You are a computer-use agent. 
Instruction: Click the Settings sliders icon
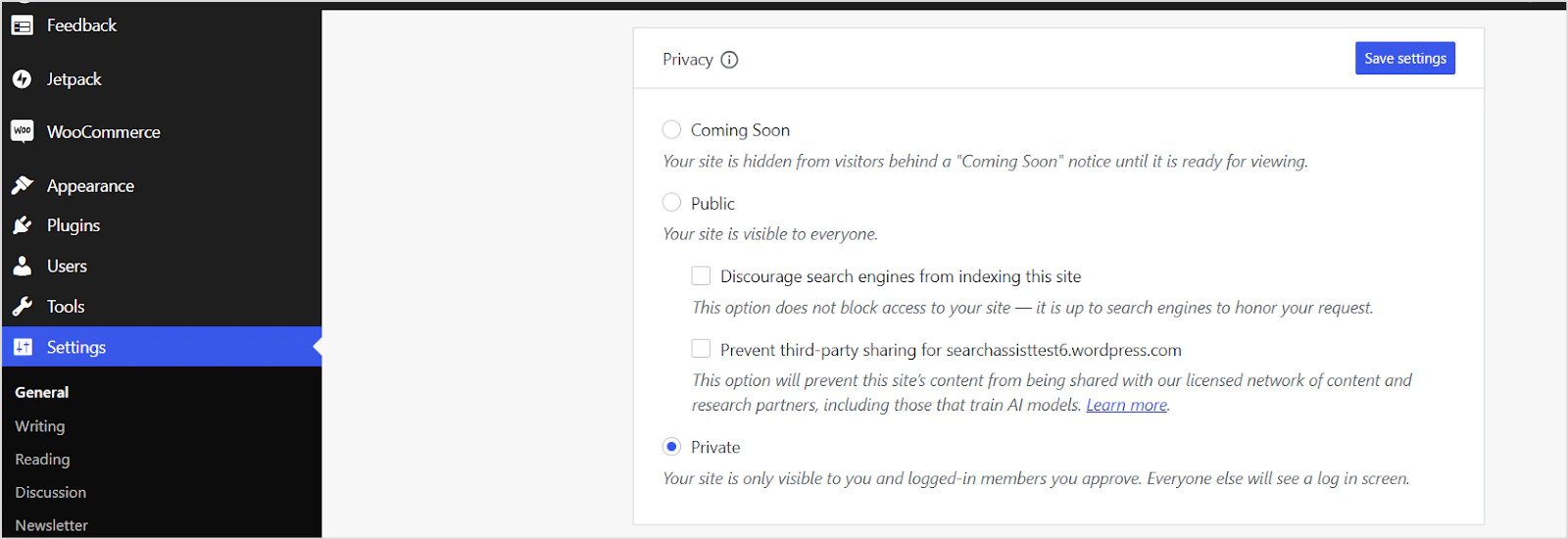click(x=23, y=347)
